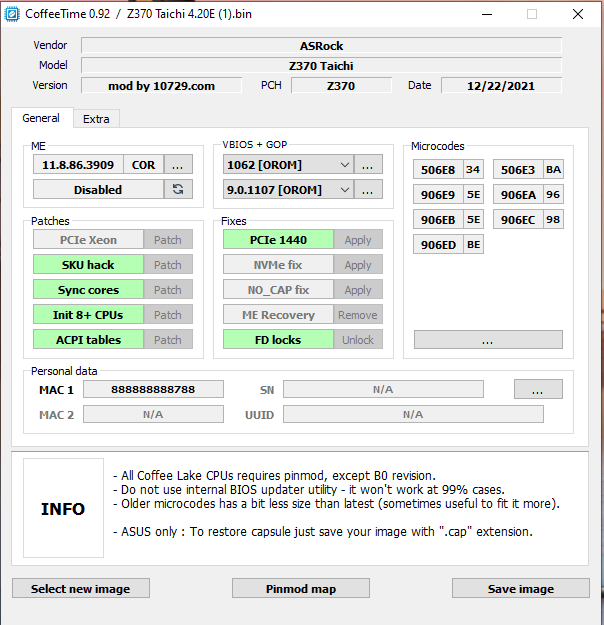The image size is (604, 625).
Task: Click the NVMe fix label
Action: 278,265
